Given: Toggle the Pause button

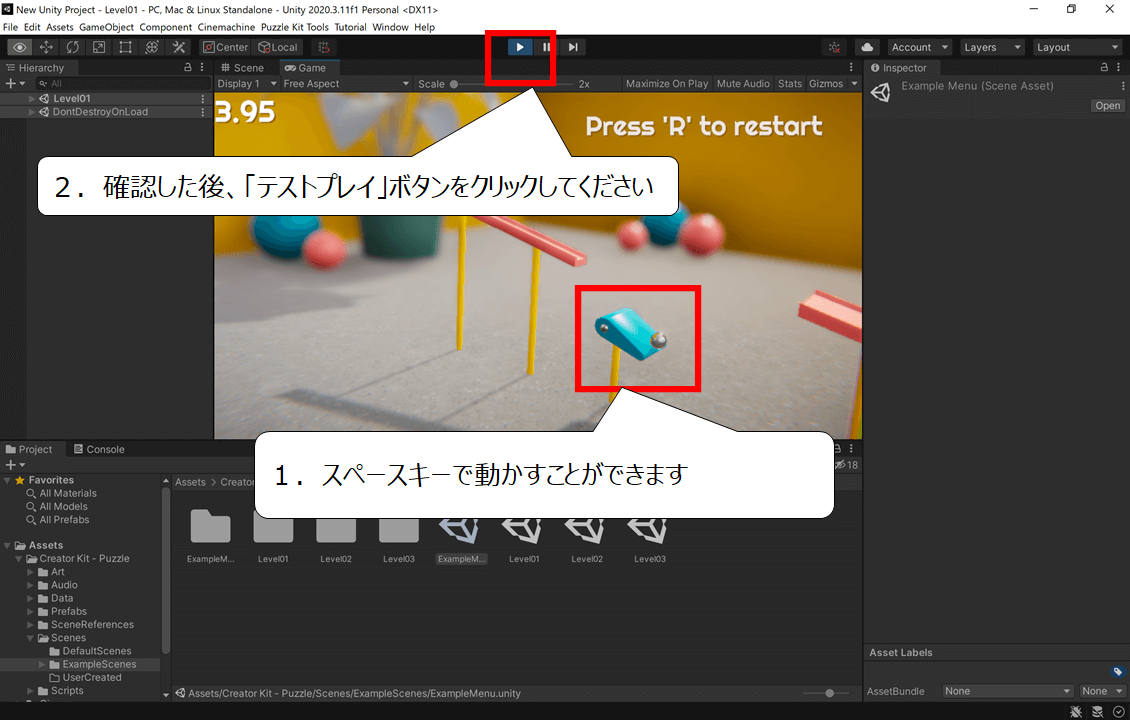Looking at the screenshot, I should click(x=546, y=48).
